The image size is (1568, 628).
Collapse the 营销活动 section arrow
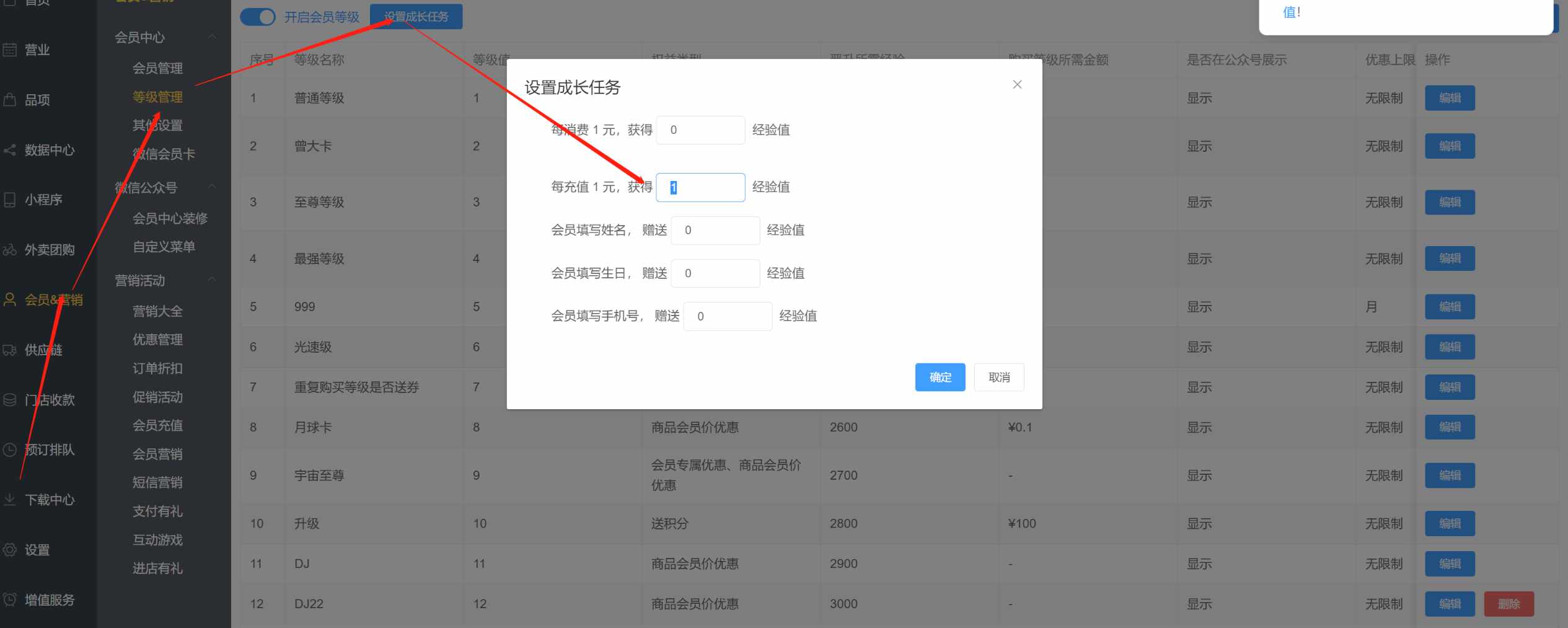click(213, 280)
